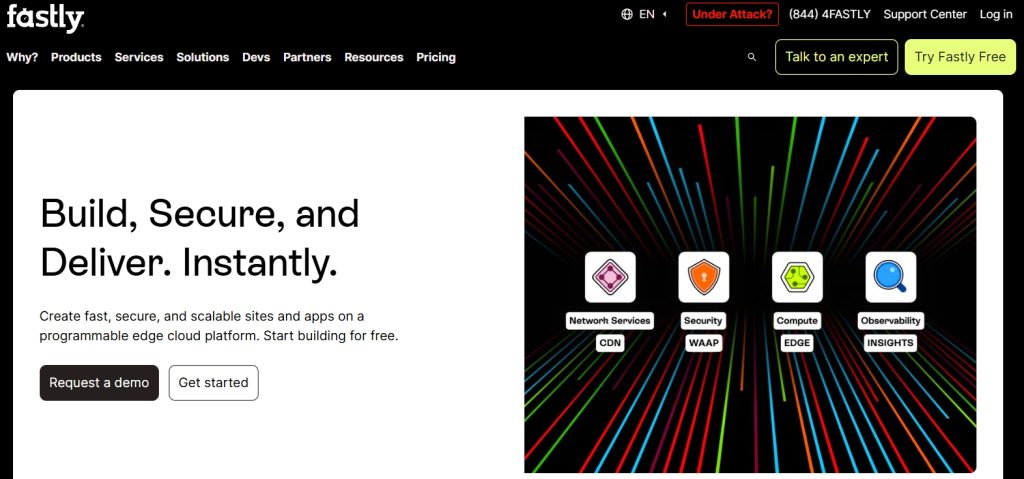Image resolution: width=1024 pixels, height=479 pixels.
Task: Click the Try Fastly Free button
Action: (x=960, y=57)
